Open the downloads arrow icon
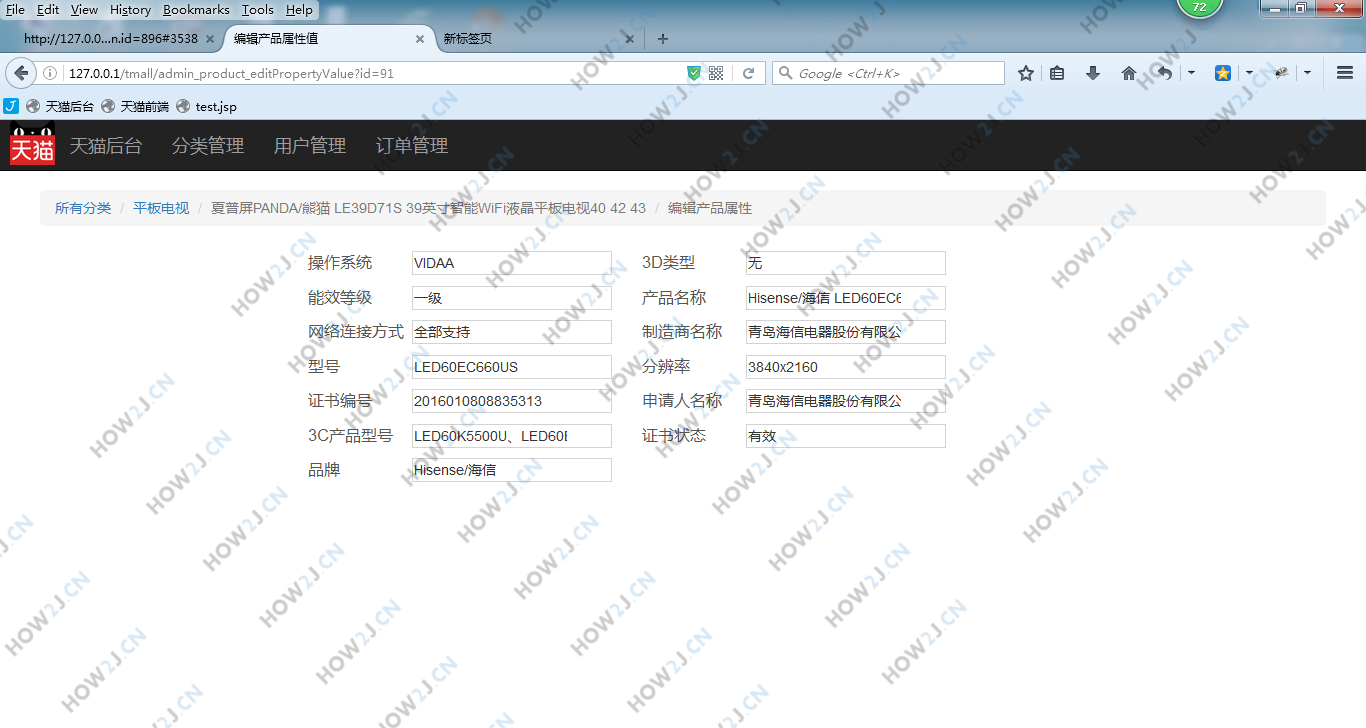This screenshot has width=1366, height=728. pos(1093,73)
